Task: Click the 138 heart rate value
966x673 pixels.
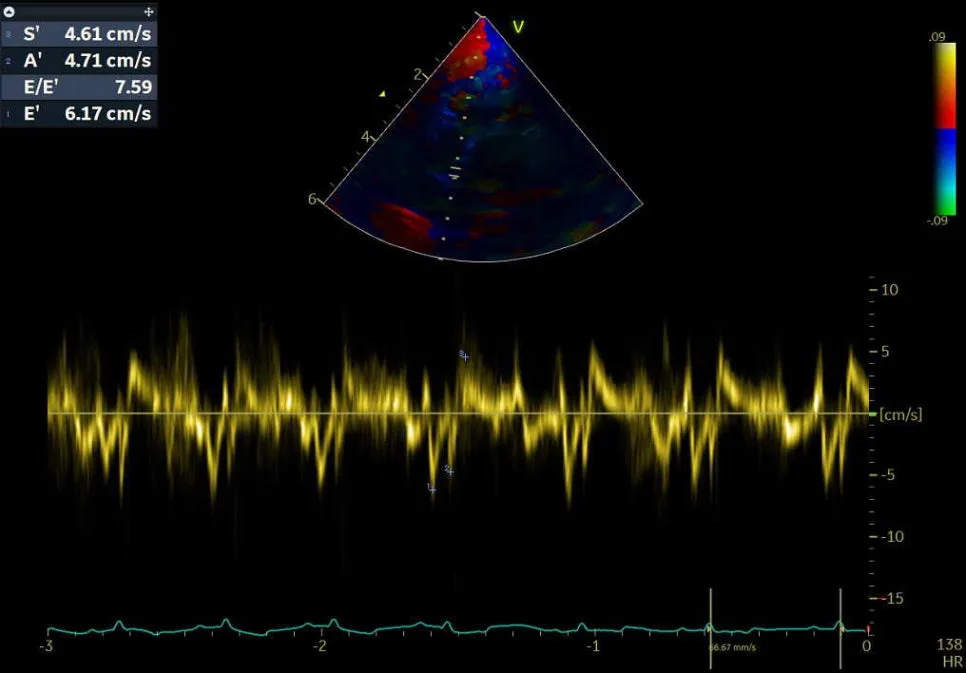Action: pyautogui.click(x=949, y=645)
